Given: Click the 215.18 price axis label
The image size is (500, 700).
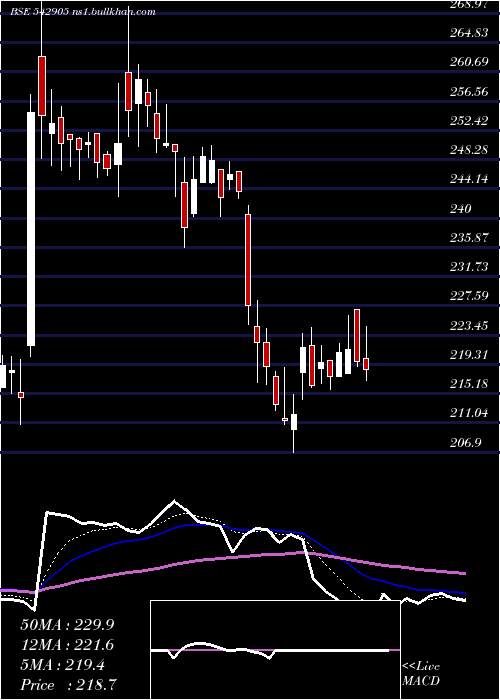Looking at the screenshot, I should coord(468,384).
